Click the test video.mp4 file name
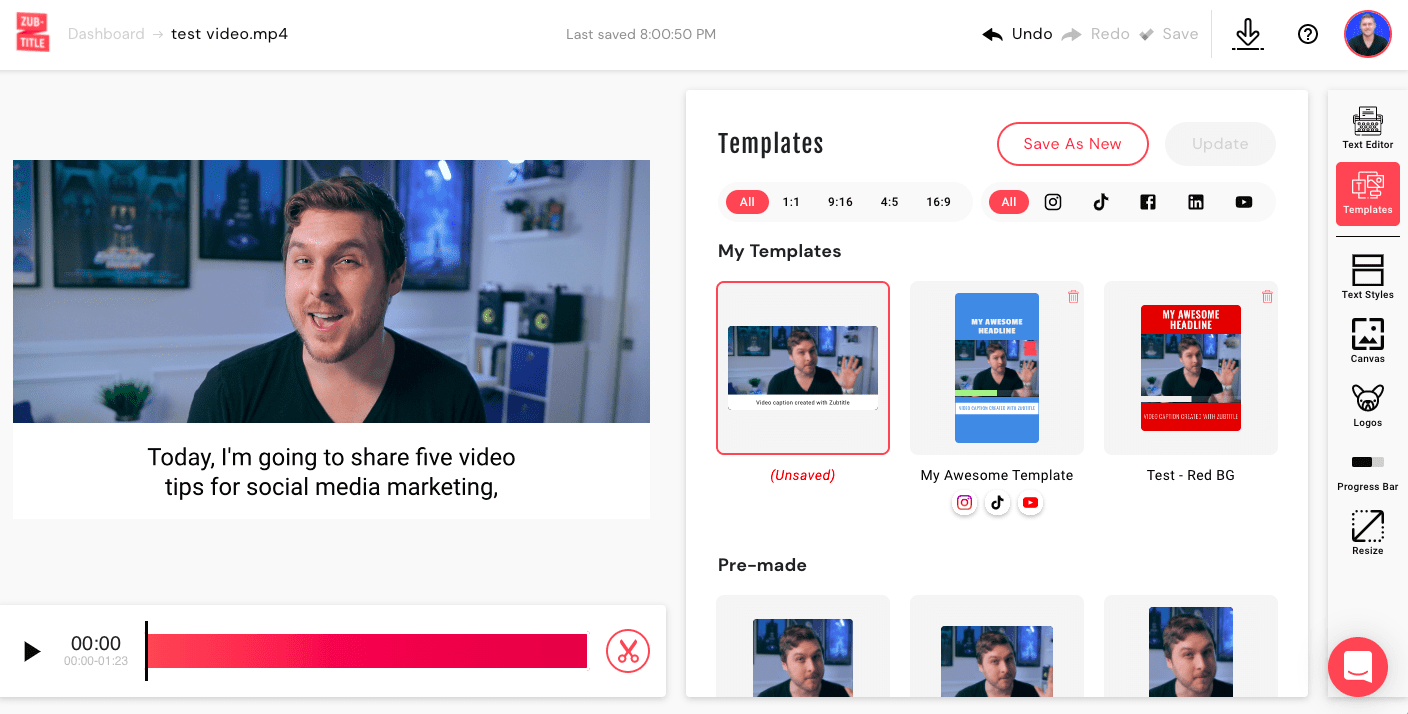The width and height of the screenshot is (1408, 714). [x=230, y=34]
